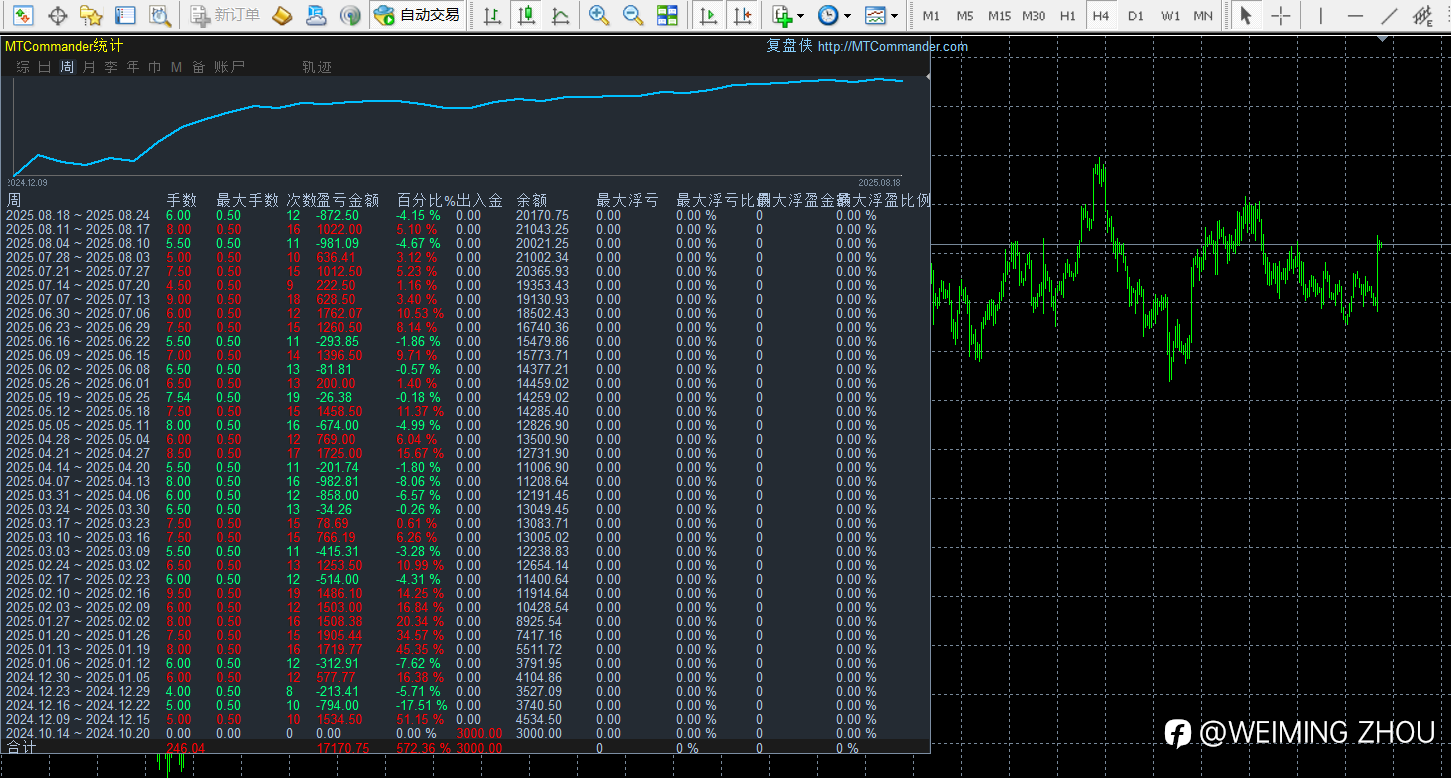Select the H4 timeframe
Image resolution: width=1451 pixels, height=778 pixels.
(1101, 16)
